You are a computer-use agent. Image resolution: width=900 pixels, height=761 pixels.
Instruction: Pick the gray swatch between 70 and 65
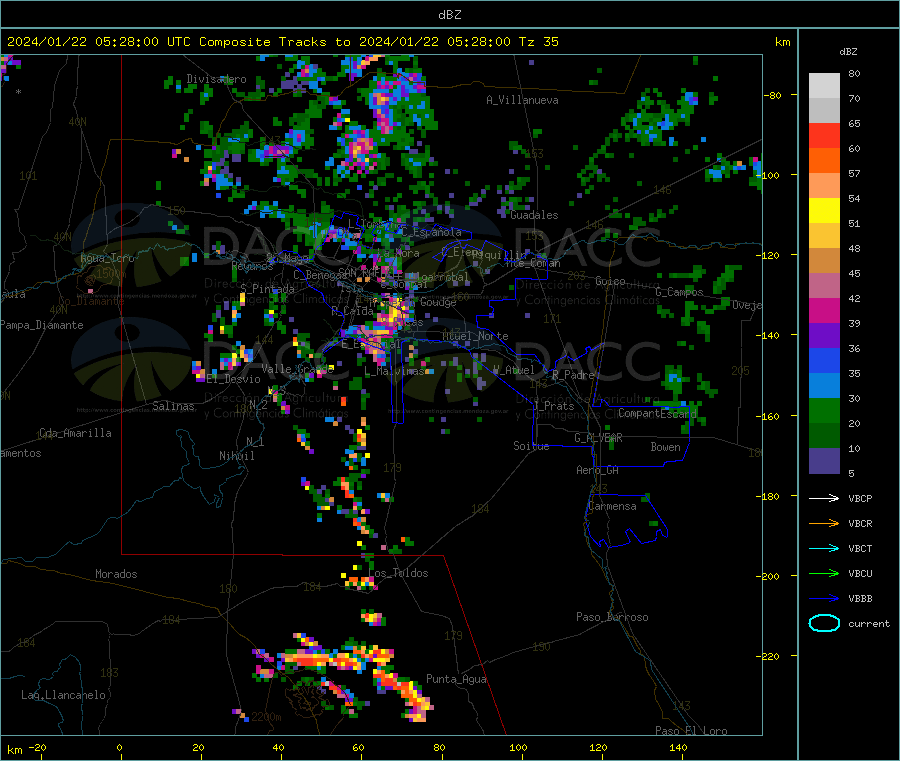[x=824, y=111]
